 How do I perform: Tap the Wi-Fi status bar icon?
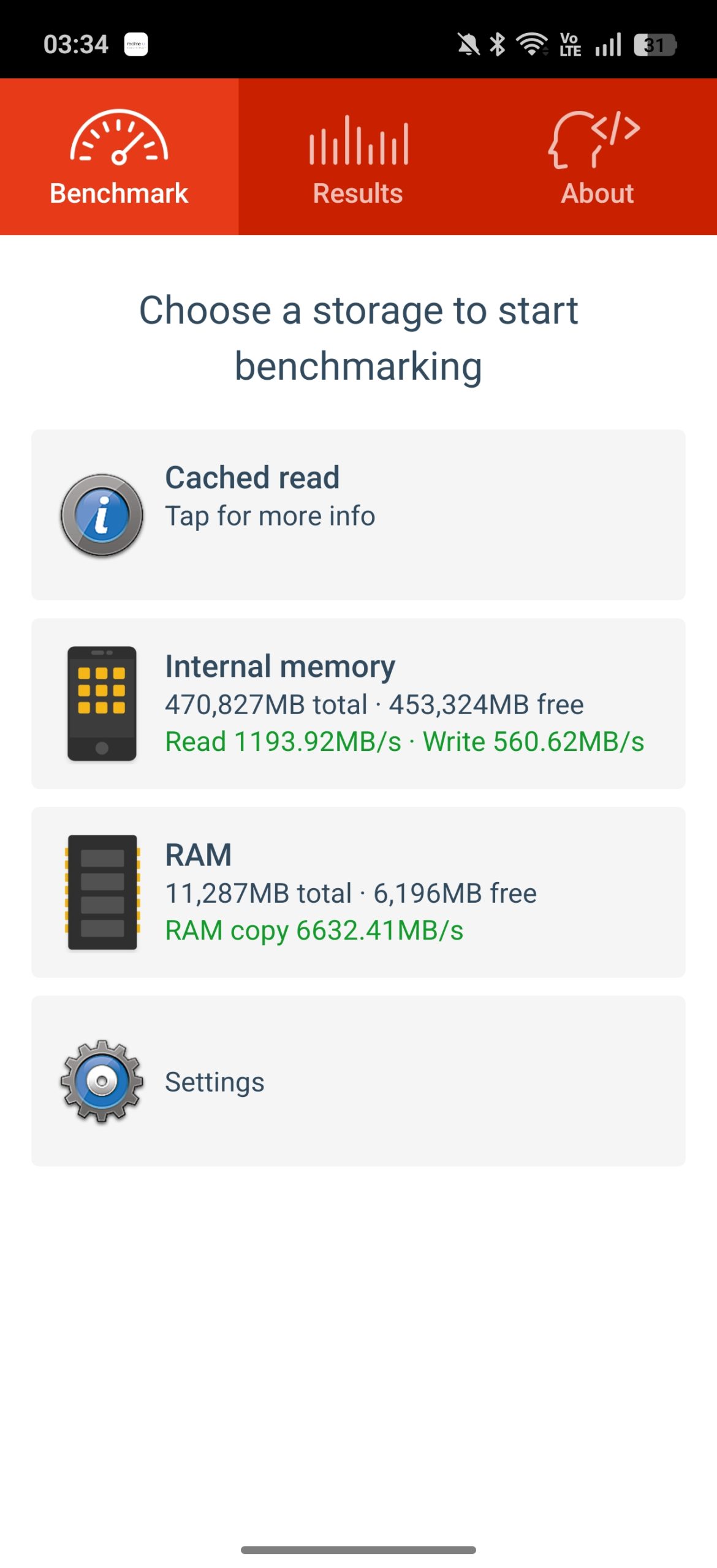tap(532, 44)
